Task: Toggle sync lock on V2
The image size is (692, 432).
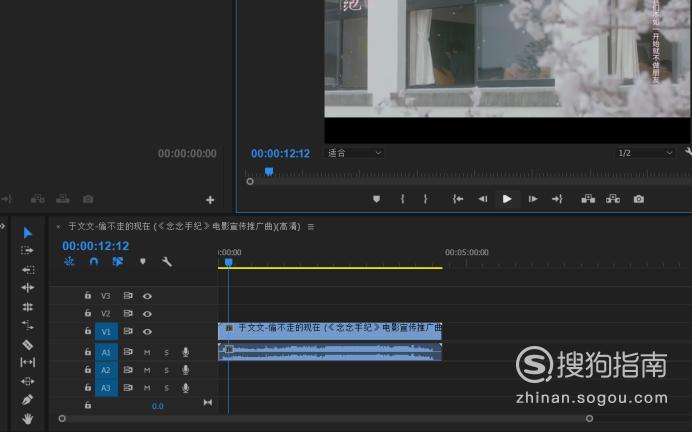Action: point(128,313)
